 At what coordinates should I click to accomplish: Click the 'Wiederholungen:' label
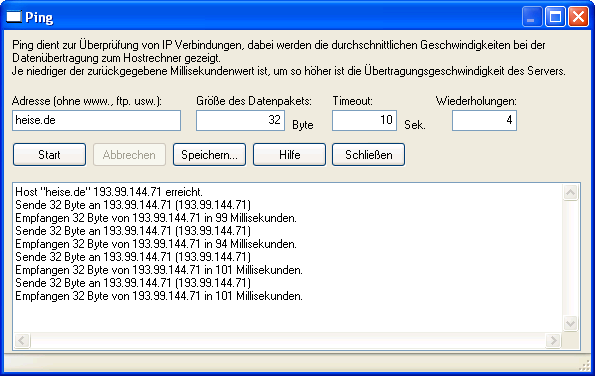(x=476, y=101)
